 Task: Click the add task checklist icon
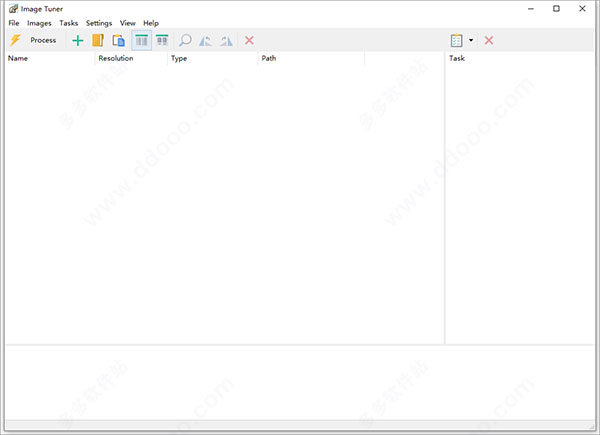click(x=457, y=40)
